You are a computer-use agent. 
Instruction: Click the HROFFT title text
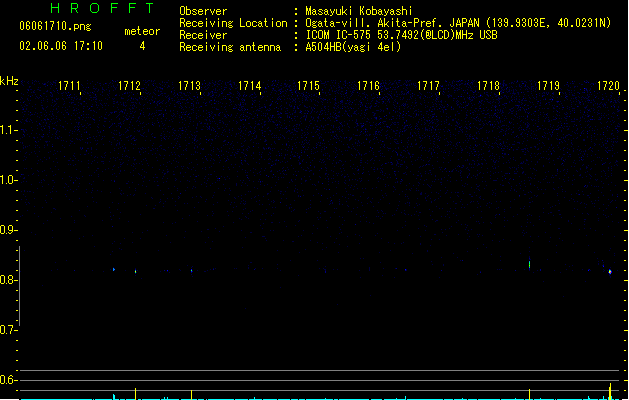coord(103,8)
